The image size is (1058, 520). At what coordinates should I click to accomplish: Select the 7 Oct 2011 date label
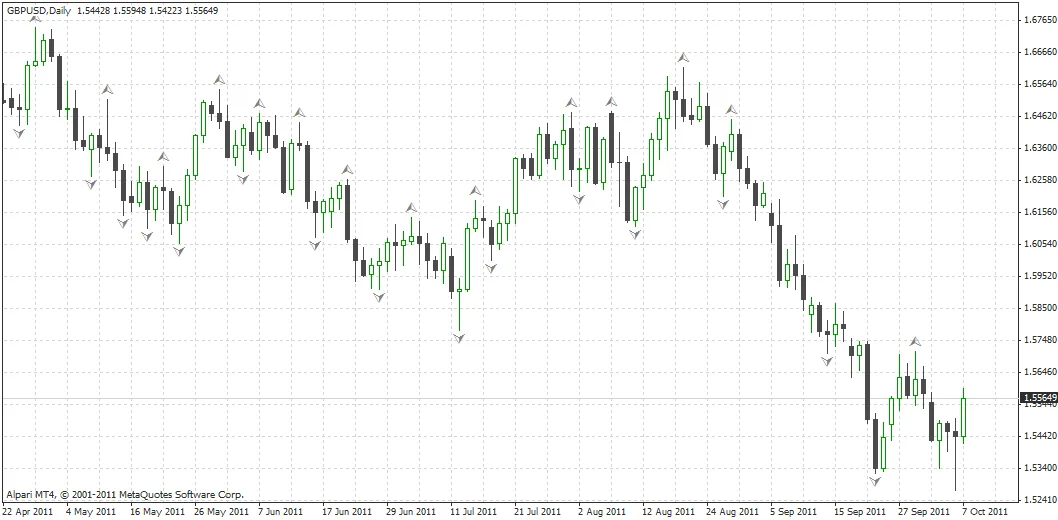click(985, 512)
